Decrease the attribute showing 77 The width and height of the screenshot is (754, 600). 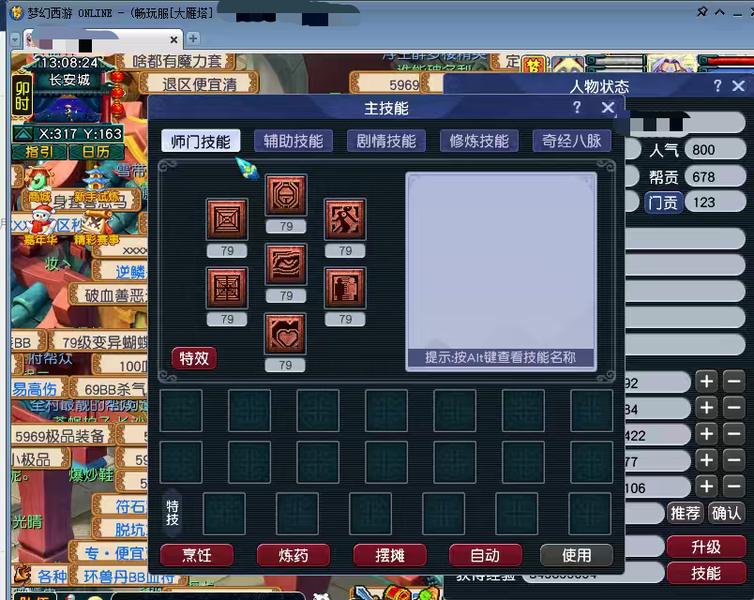[734, 461]
